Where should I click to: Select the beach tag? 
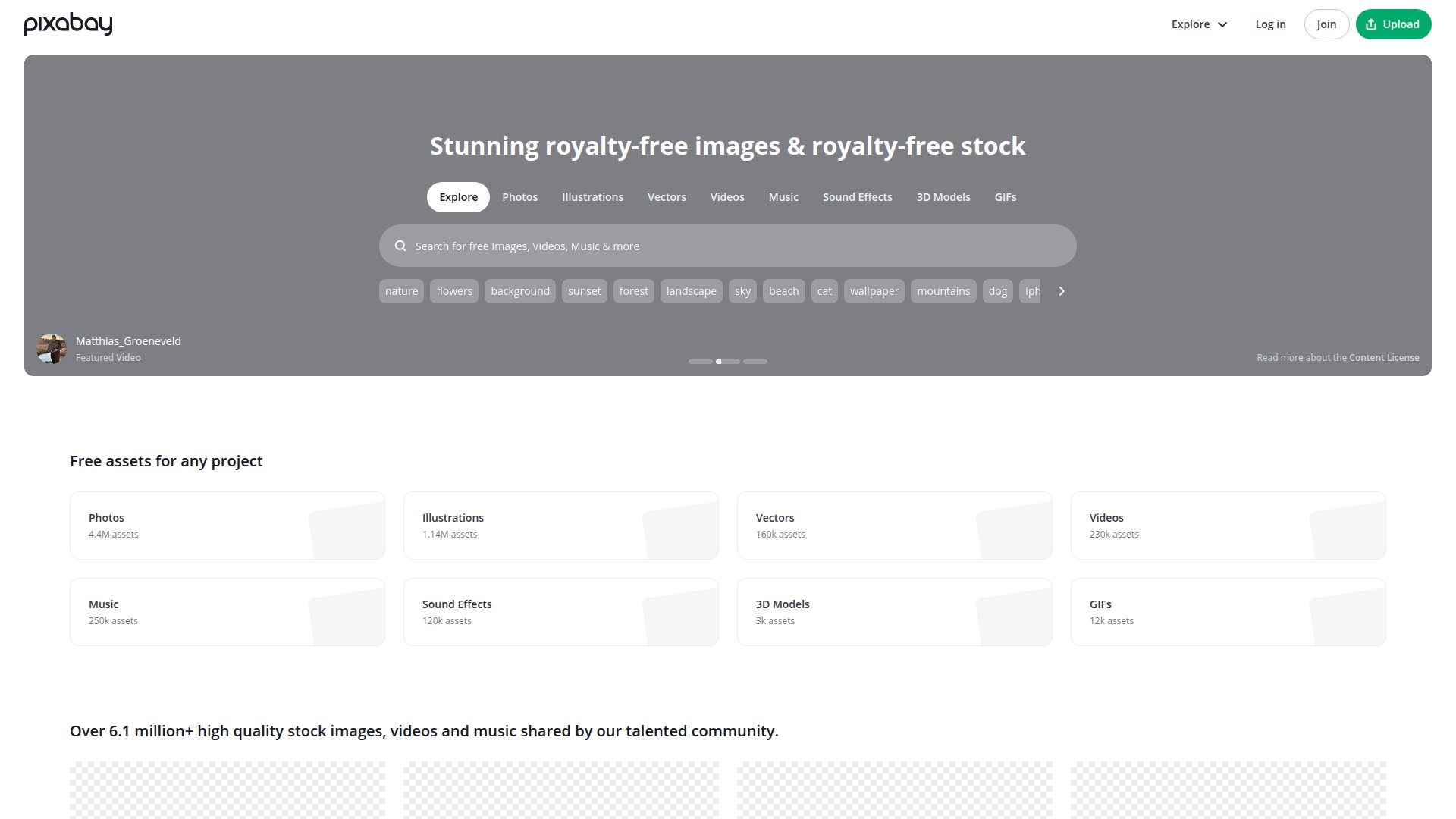783,291
